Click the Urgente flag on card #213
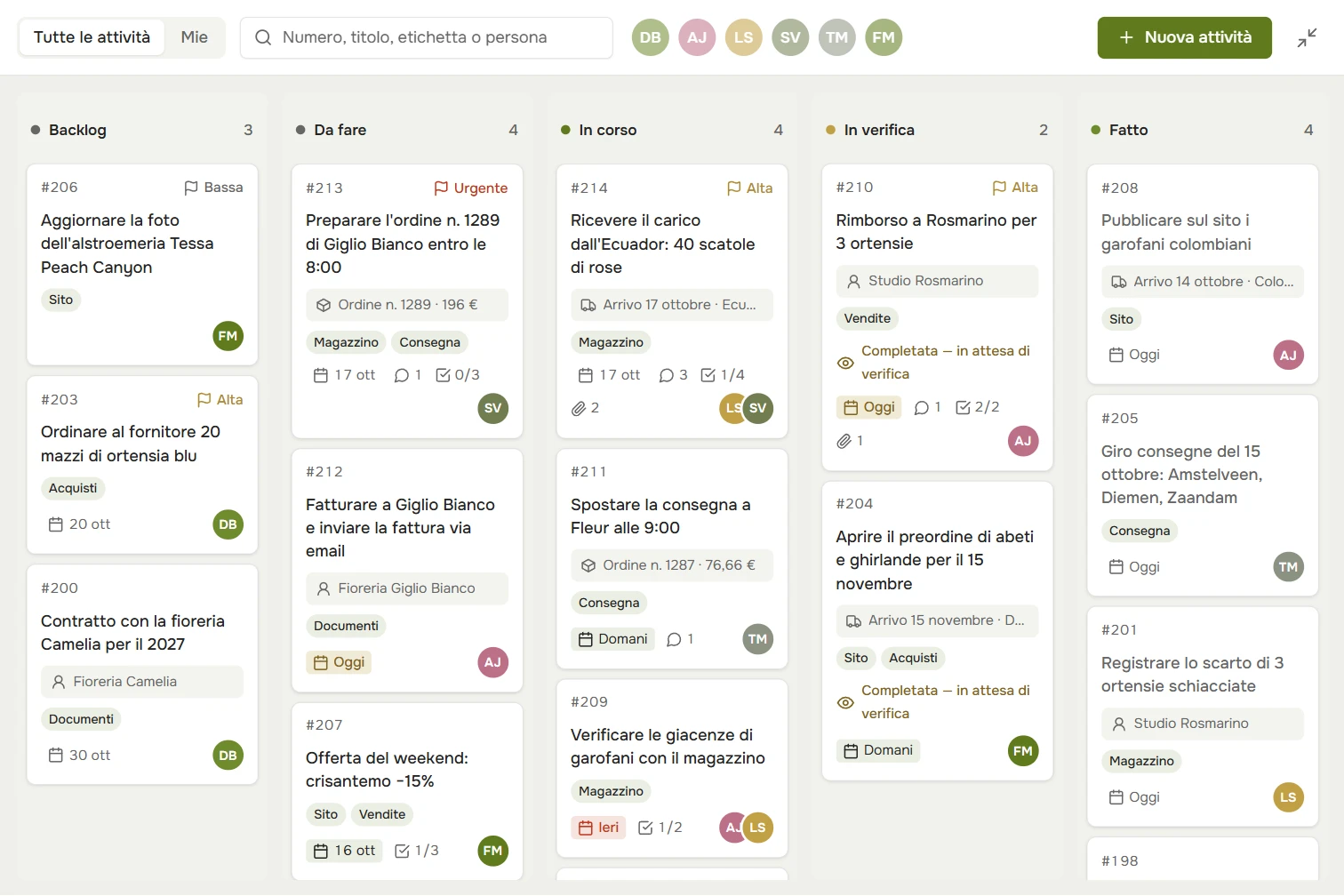Image resolution: width=1344 pixels, height=896 pixels. click(471, 188)
